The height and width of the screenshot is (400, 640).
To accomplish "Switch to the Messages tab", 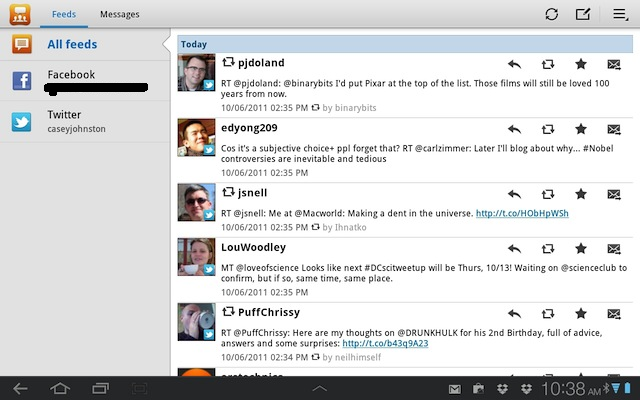I will (x=120, y=14).
